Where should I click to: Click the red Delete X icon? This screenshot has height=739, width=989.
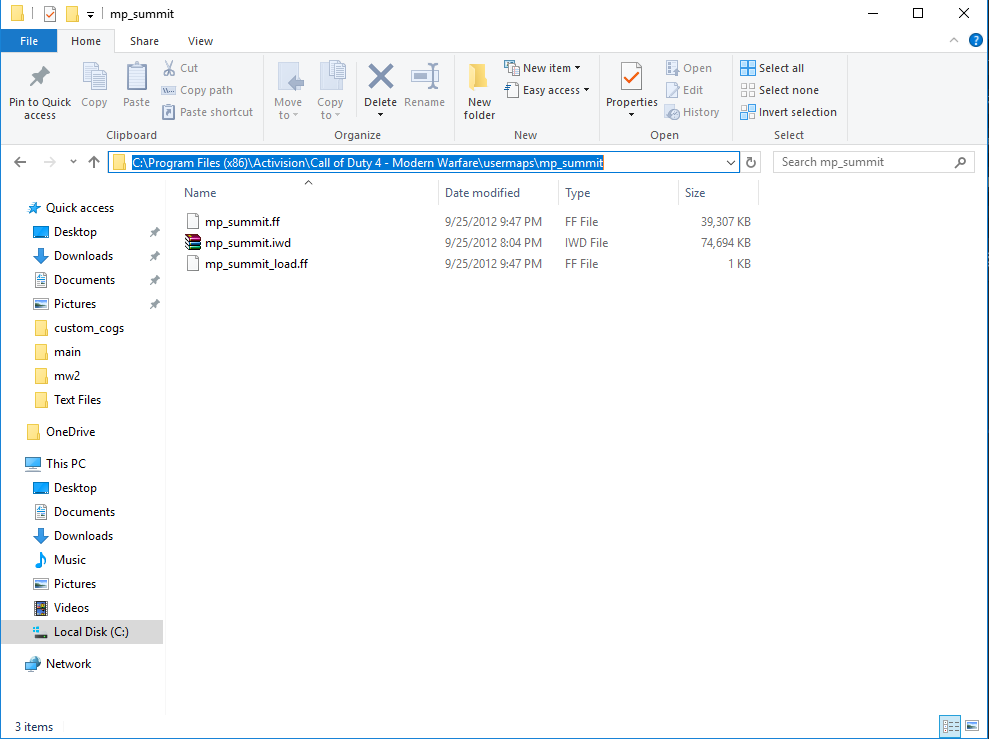[x=380, y=77]
